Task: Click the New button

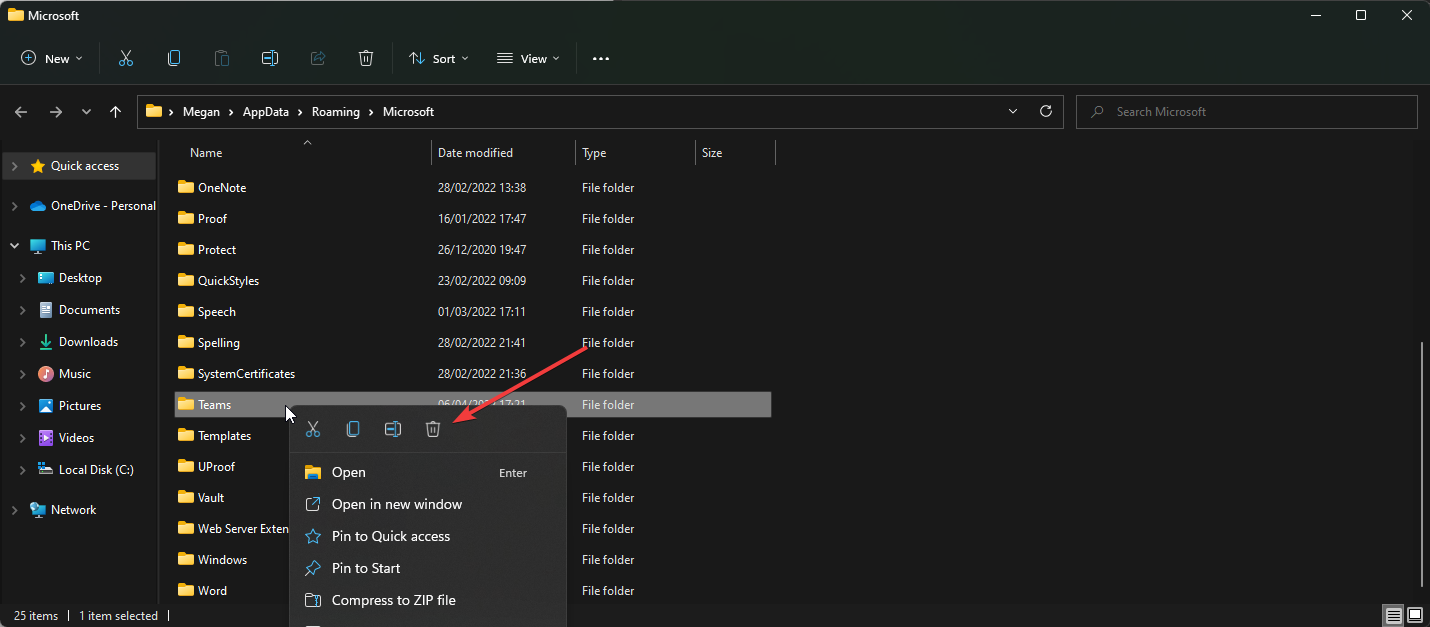Action: click(x=52, y=59)
